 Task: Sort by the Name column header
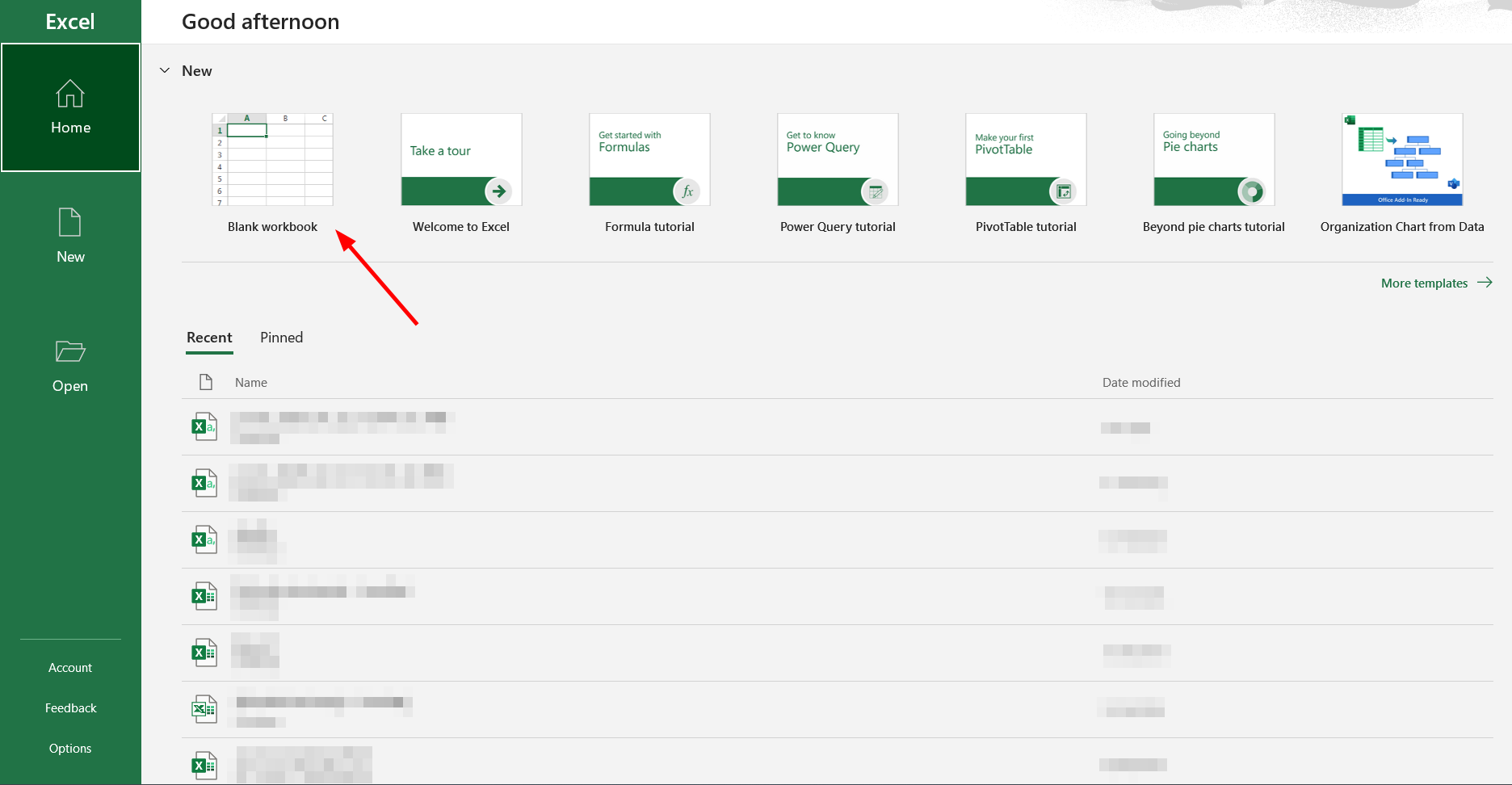click(x=251, y=383)
